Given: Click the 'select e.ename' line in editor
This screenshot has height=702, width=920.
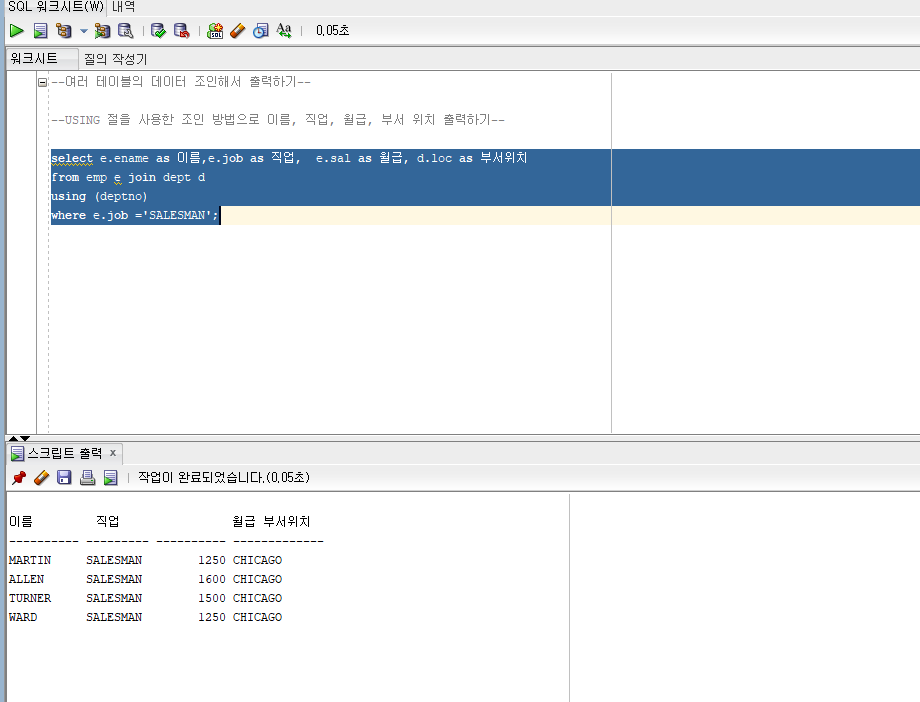Looking at the screenshot, I should [289, 158].
